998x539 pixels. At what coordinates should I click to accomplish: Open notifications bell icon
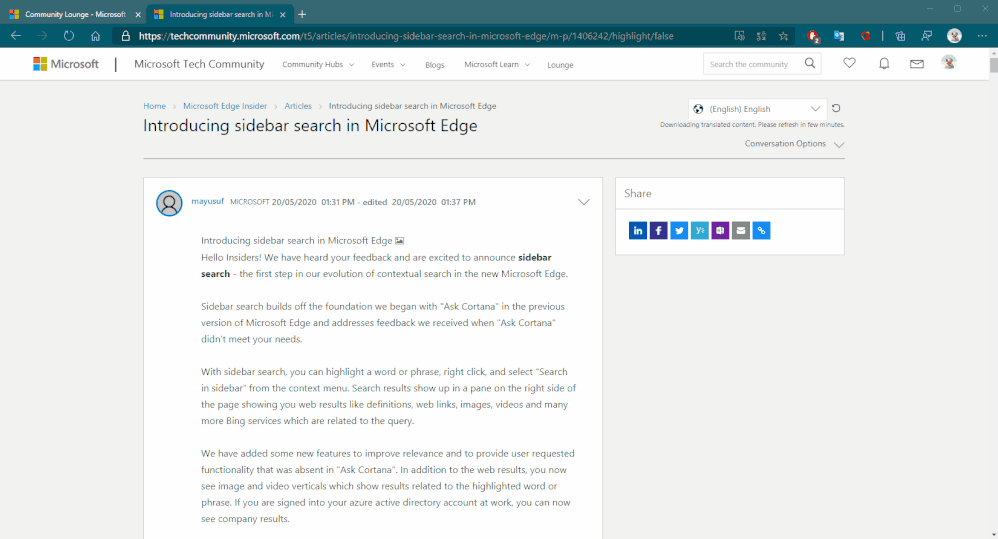884,64
